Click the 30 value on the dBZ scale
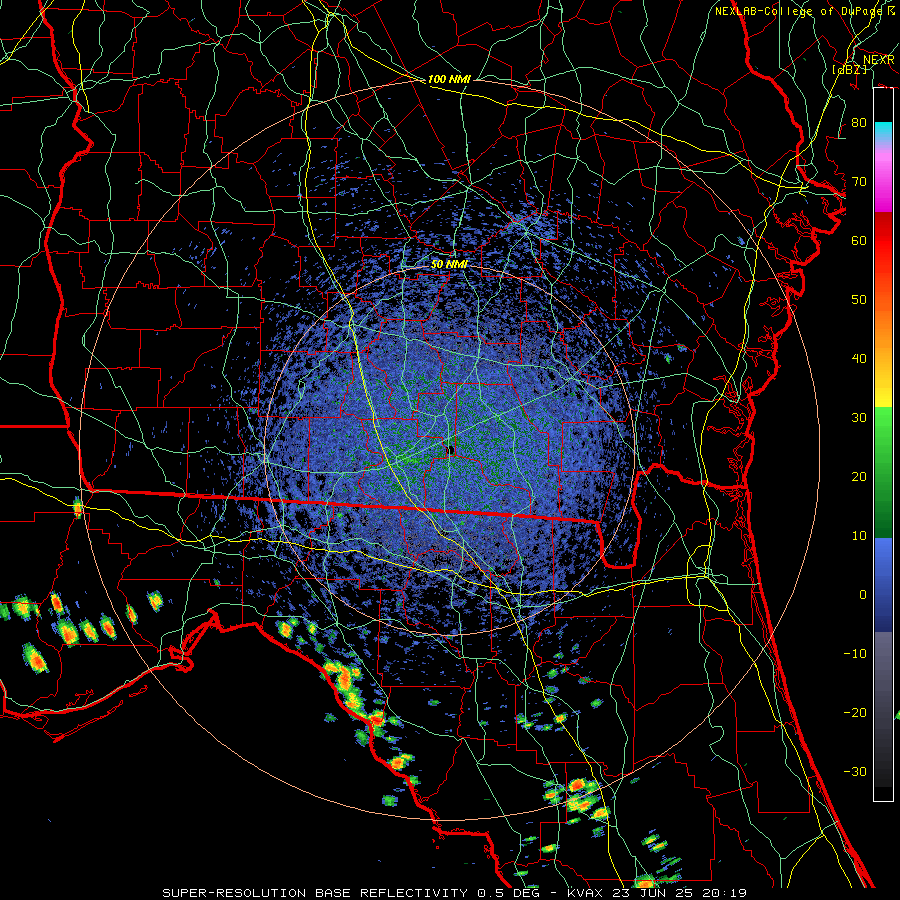900x900 pixels. 859,418
